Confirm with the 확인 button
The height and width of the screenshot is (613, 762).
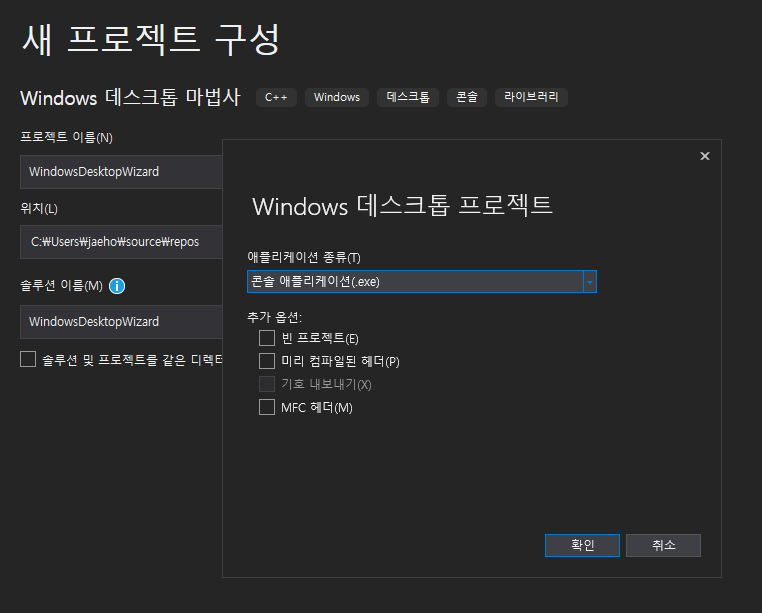[582, 545]
